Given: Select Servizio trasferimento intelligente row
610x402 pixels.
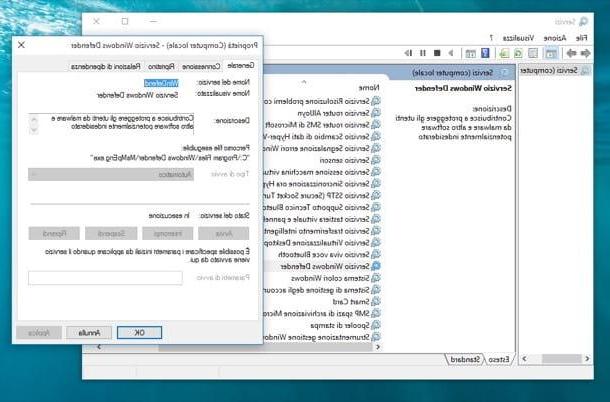Looking at the screenshot, I should click(322, 231).
